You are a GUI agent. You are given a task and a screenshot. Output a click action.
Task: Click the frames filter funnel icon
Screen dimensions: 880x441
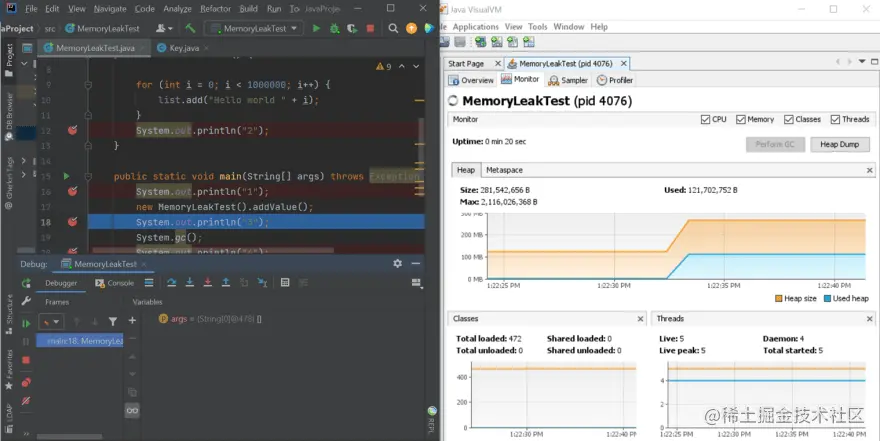113,321
